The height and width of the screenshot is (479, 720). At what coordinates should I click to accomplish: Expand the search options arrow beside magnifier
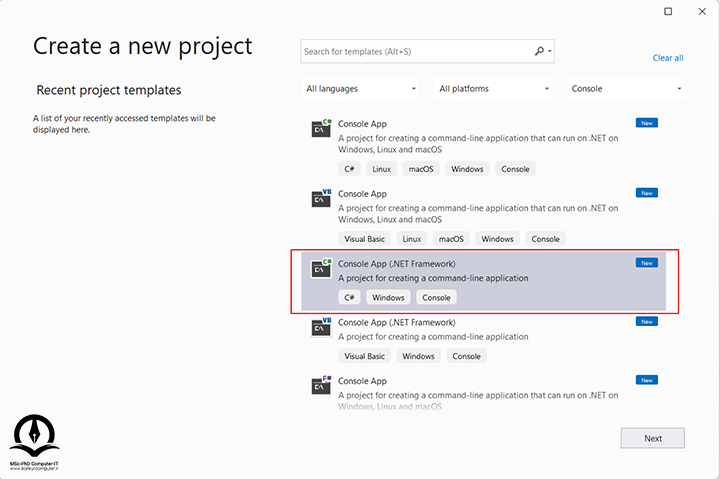tap(550, 51)
